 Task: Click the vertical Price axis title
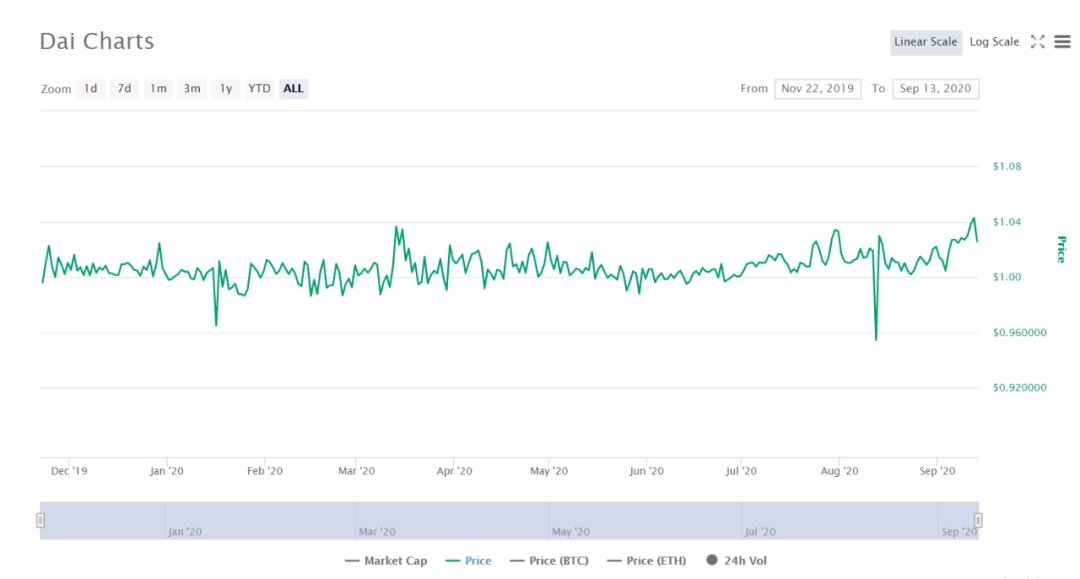tap(1061, 249)
